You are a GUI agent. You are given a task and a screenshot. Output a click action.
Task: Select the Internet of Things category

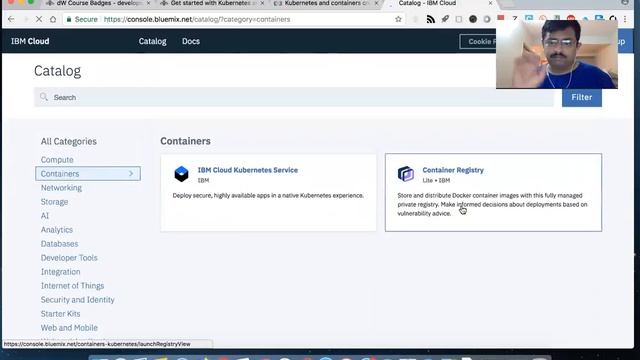tap(72, 286)
